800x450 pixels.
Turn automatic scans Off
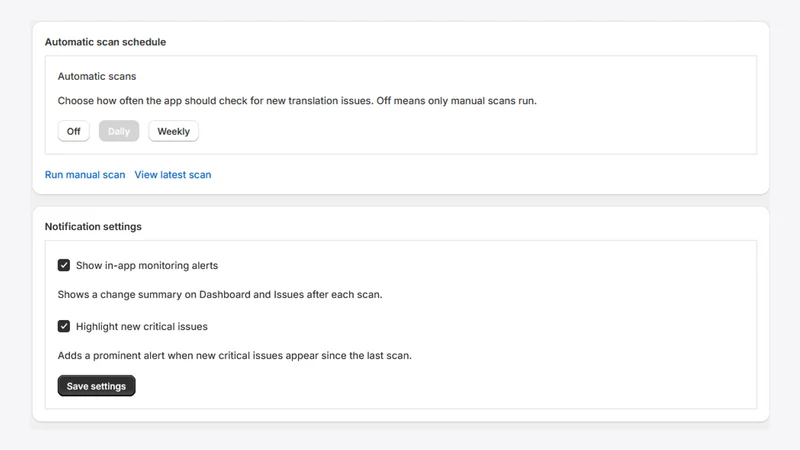(x=73, y=131)
